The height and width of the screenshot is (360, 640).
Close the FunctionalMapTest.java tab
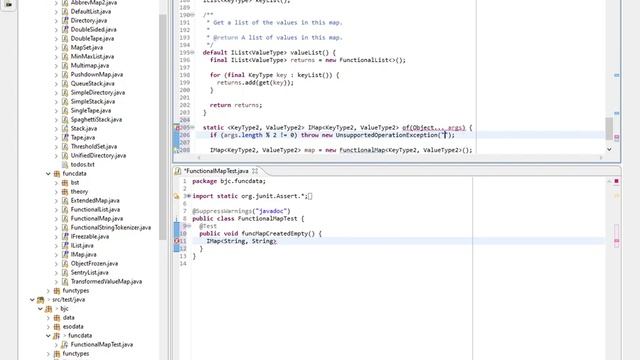(255, 171)
